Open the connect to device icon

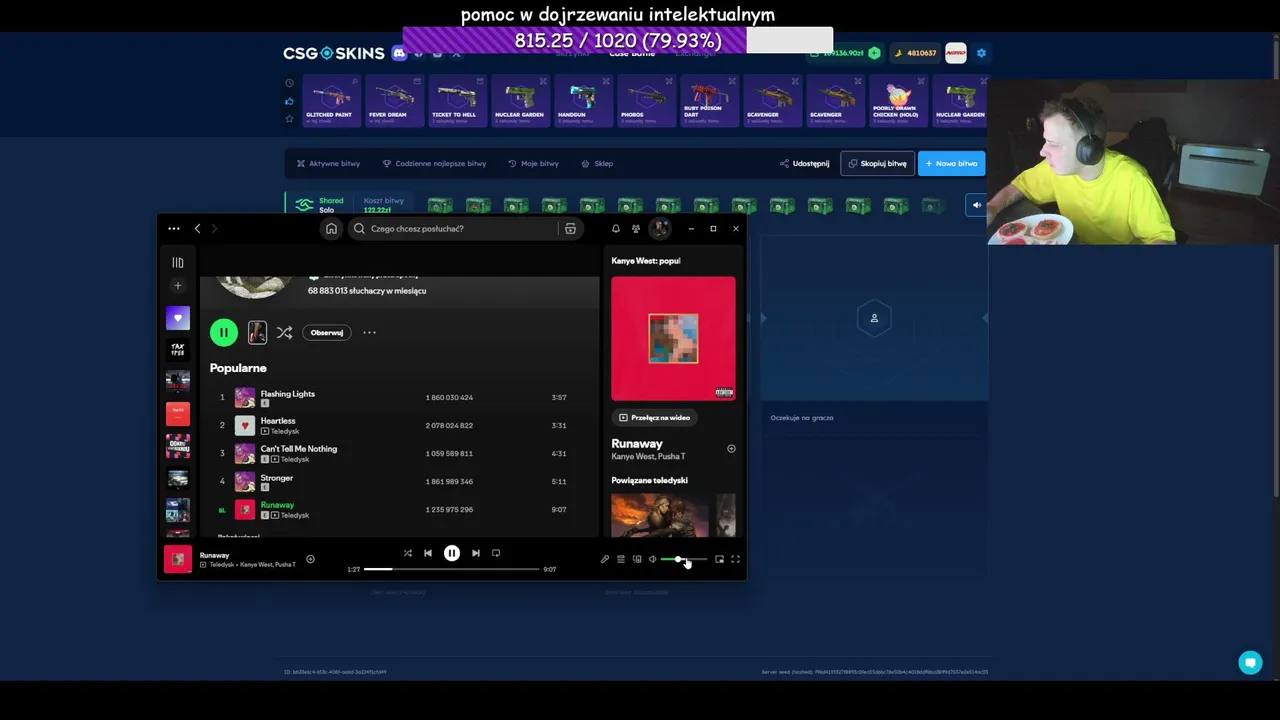point(637,560)
